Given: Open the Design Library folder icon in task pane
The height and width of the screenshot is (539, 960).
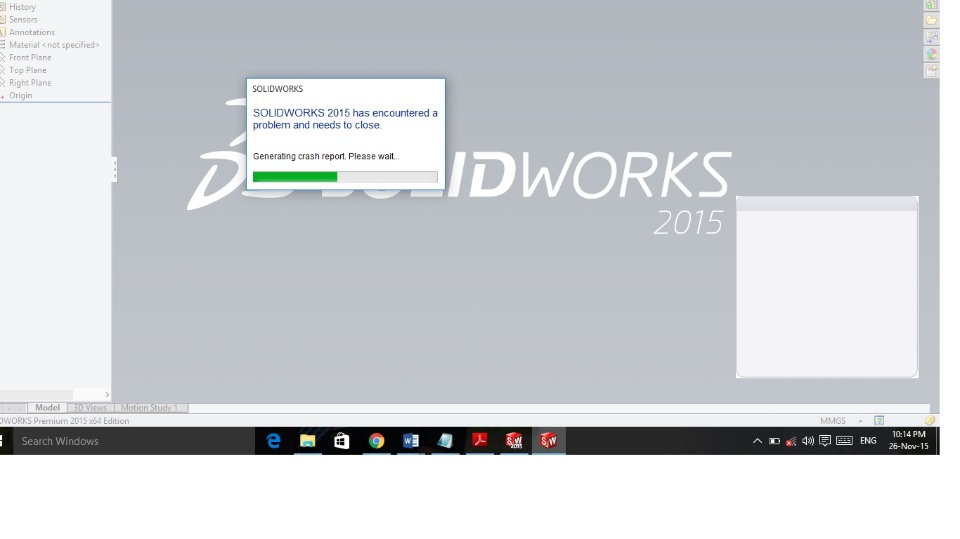Looking at the screenshot, I should pyautogui.click(x=931, y=20).
